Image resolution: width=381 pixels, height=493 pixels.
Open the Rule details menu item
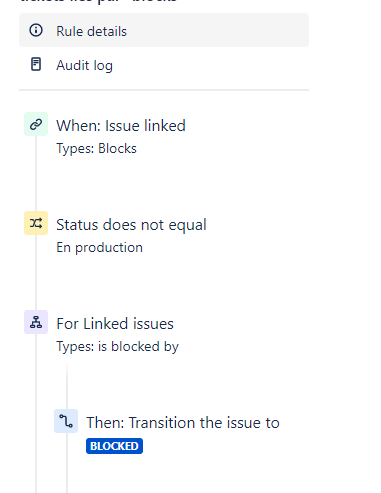point(164,30)
